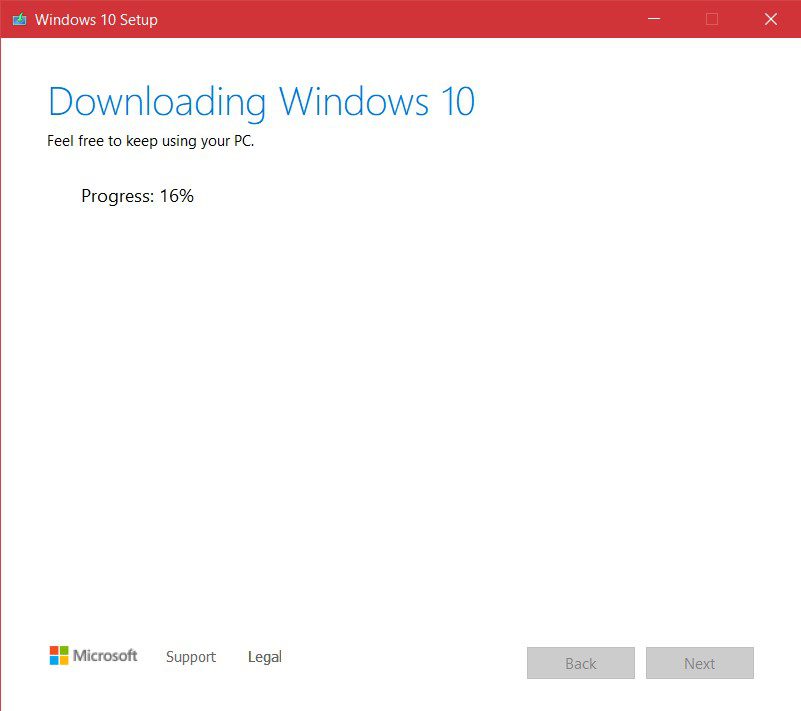Click 'Feel free to keep using your PC.'
This screenshot has height=711, width=801.
151,141
